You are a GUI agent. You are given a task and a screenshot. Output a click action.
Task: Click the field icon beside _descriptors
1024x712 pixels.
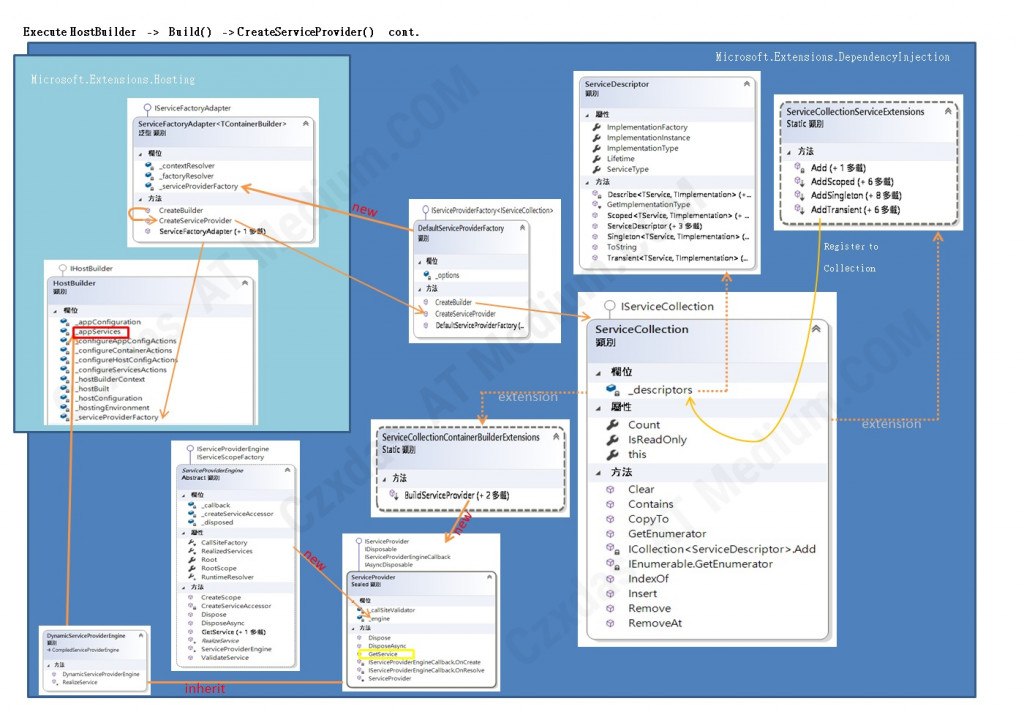click(x=613, y=390)
